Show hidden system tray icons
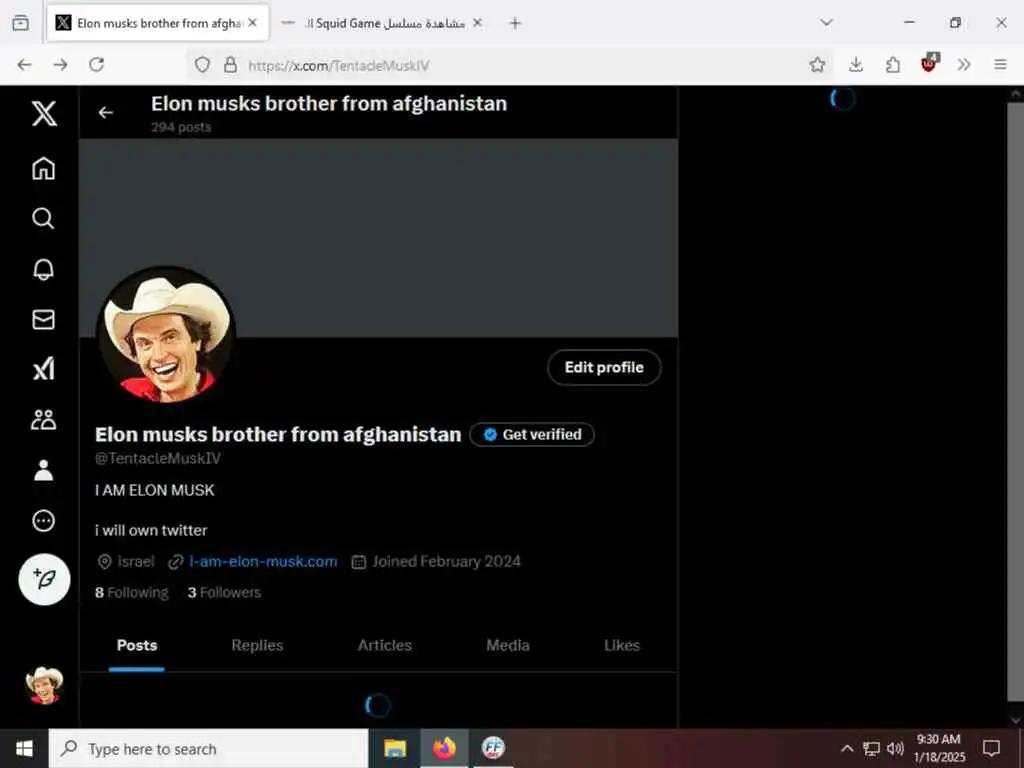Screen dimensions: 1024x768 click(846, 748)
